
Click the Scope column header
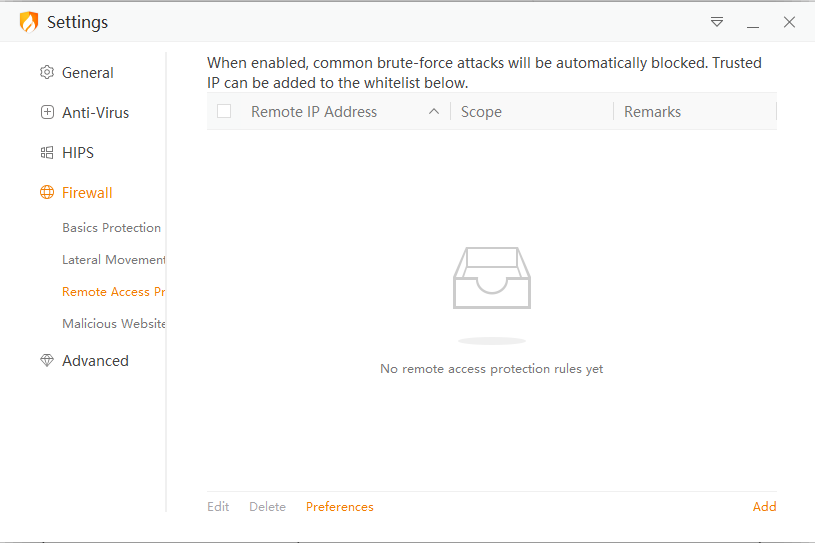pyautogui.click(x=482, y=112)
